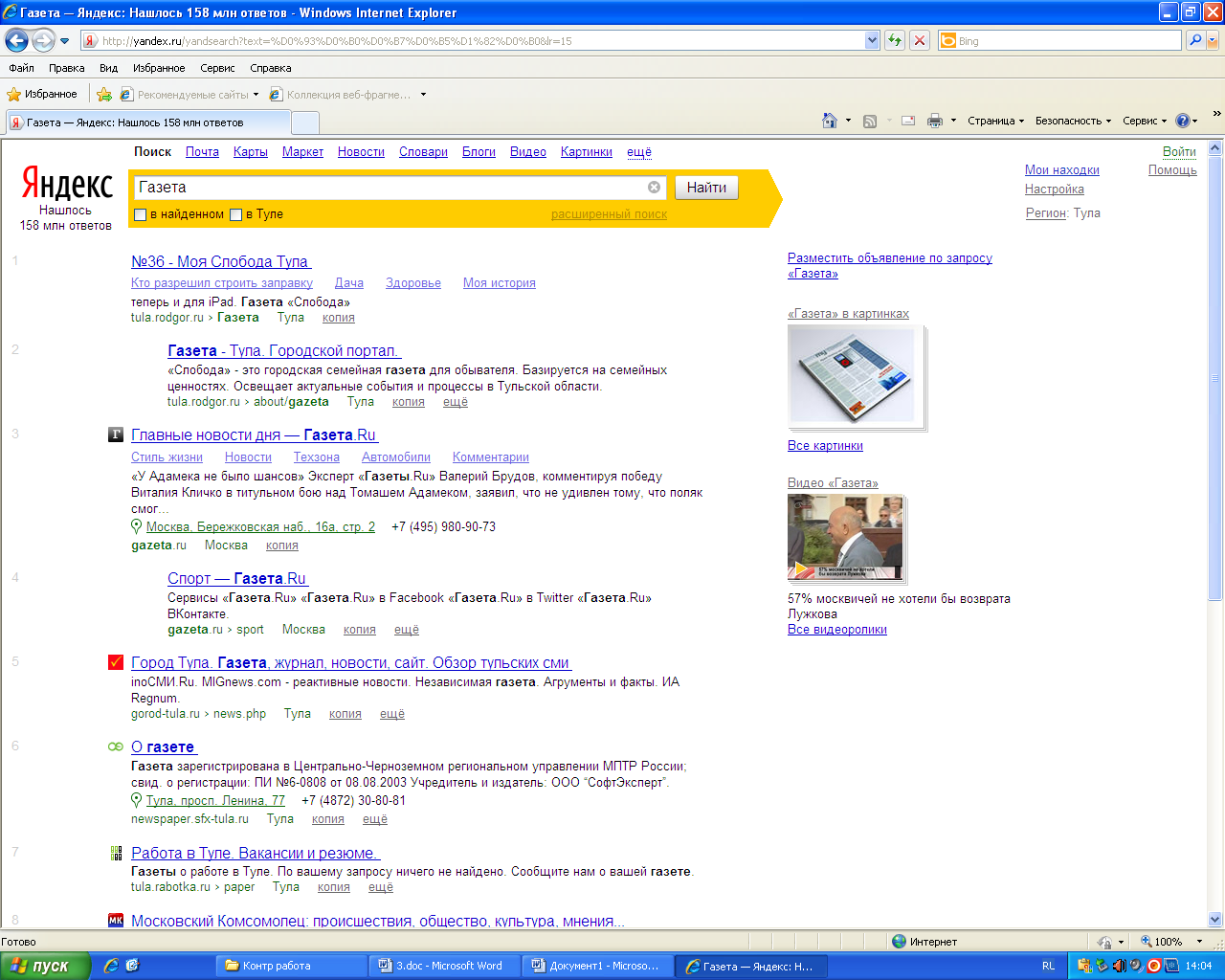Select the Газета — Яндекс browser tab
This screenshot has height=980, width=1225.
pyautogui.click(x=147, y=122)
